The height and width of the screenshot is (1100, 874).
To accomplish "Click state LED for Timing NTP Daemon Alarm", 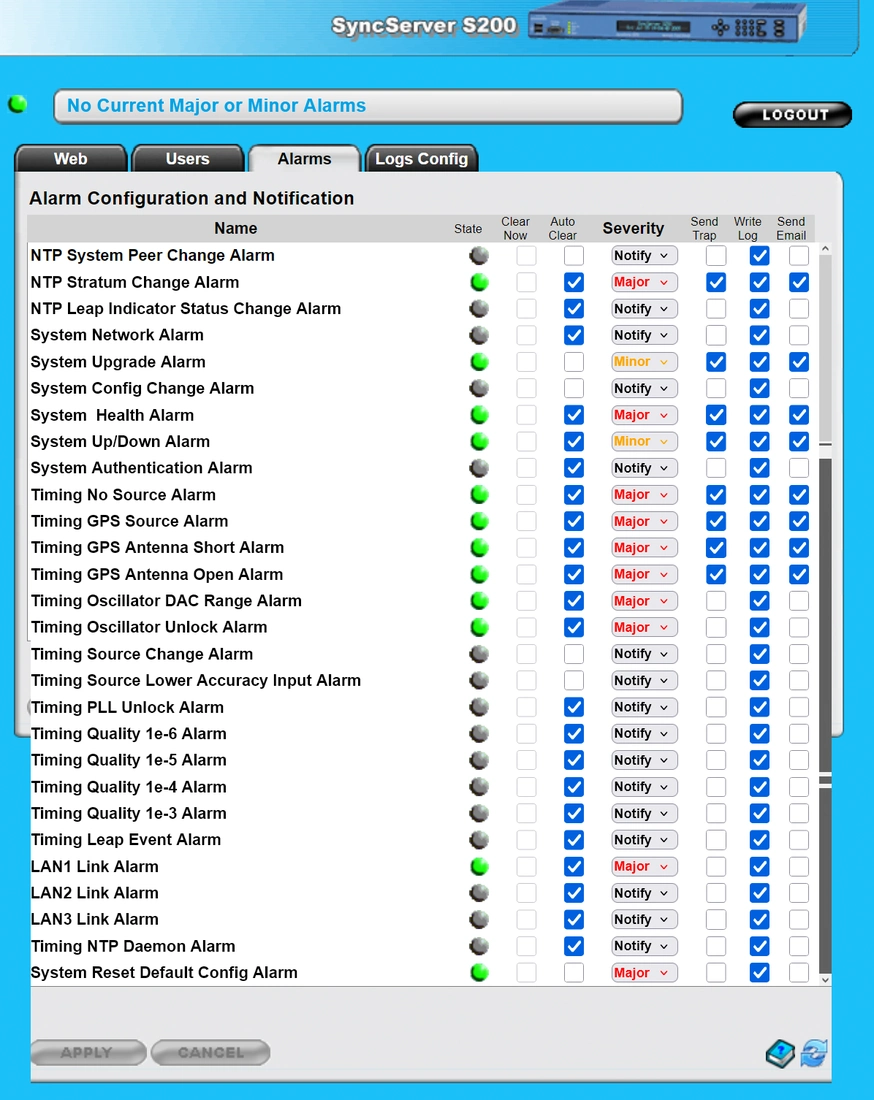I will point(479,946).
